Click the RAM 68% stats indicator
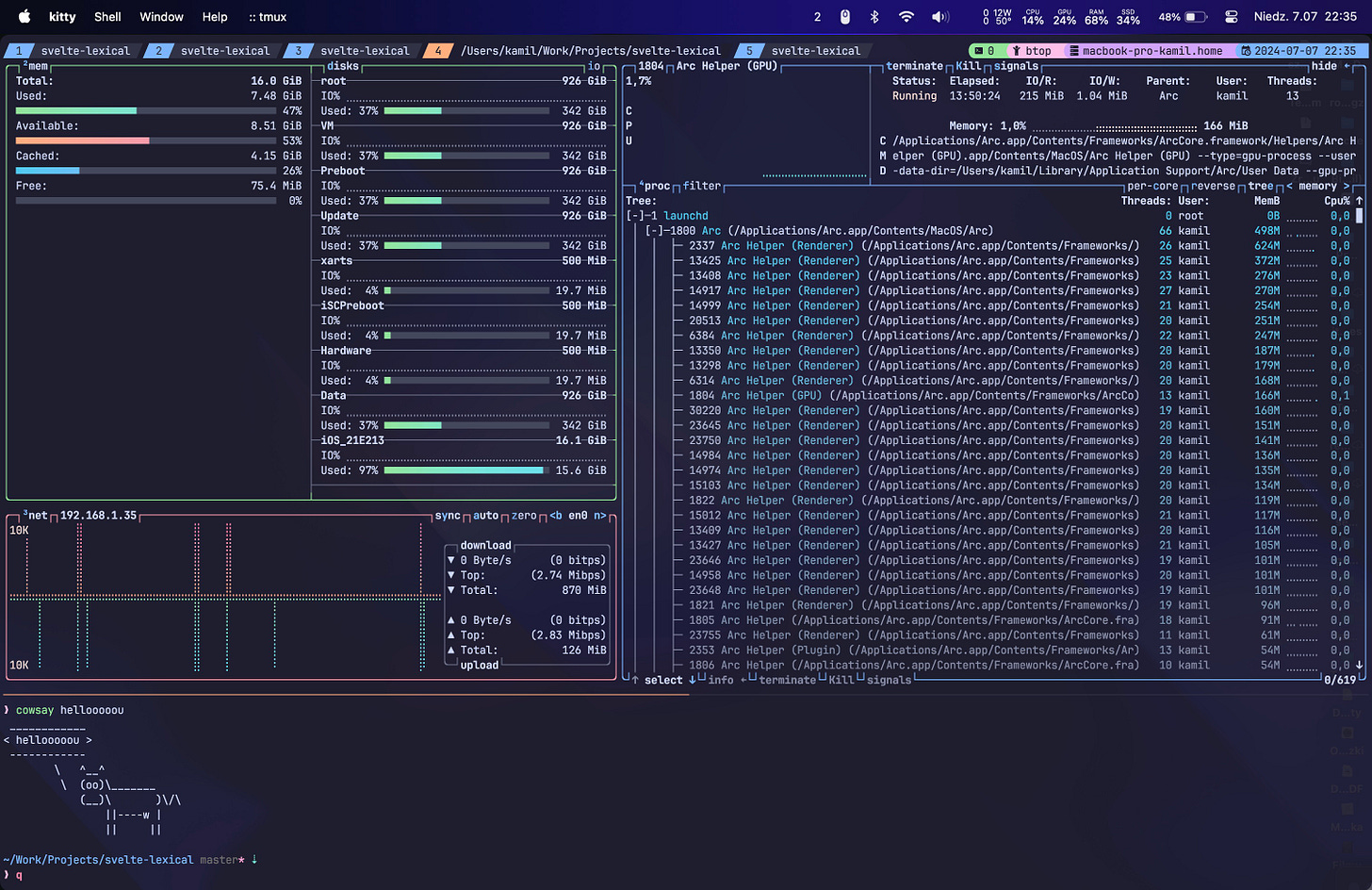This screenshot has height=890, width=1372. pos(1096,17)
